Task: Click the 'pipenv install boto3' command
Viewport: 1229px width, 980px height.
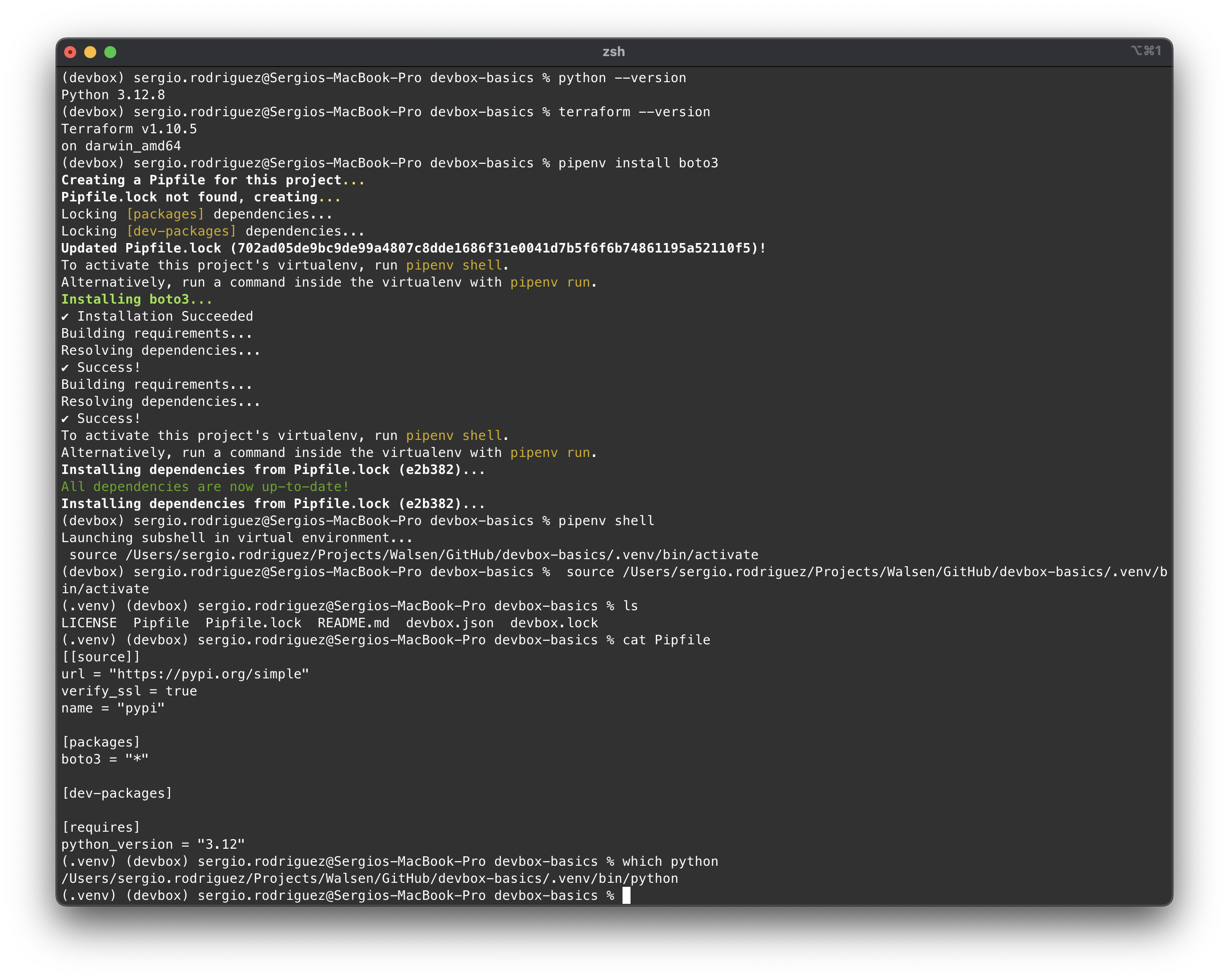Action: pyautogui.click(x=638, y=163)
